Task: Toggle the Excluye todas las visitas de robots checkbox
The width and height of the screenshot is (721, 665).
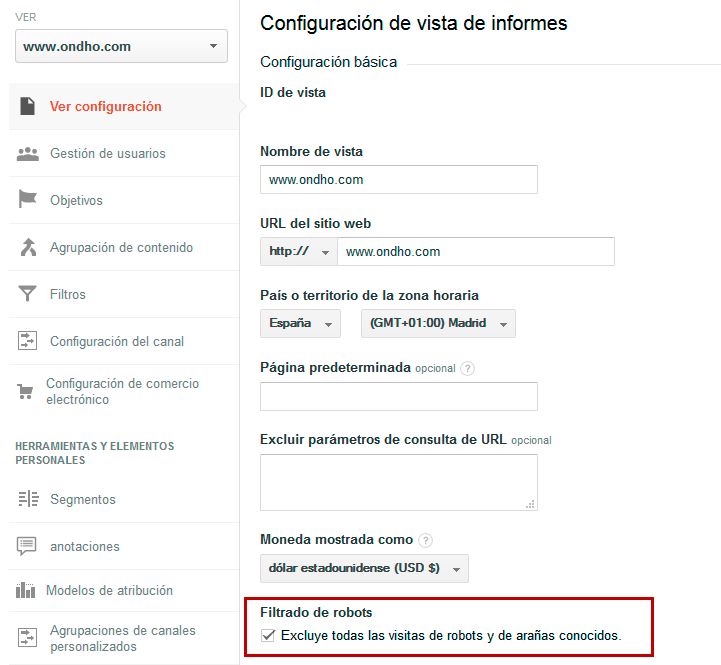Action: coord(268,636)
